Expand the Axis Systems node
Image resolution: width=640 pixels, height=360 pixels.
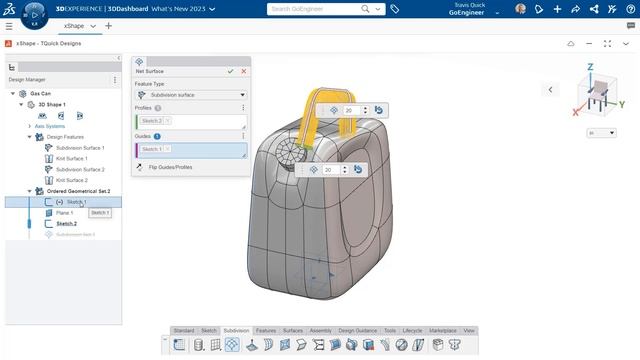click(x=29, y=126)
